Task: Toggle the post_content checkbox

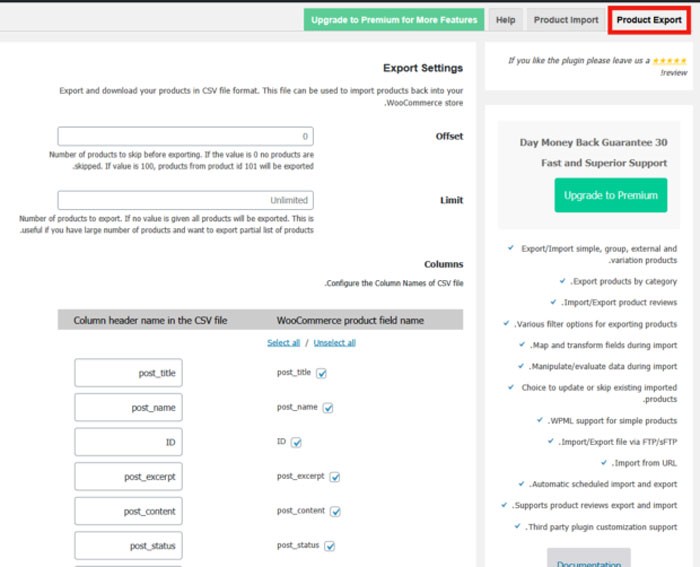Action: (x=335, y=511)
